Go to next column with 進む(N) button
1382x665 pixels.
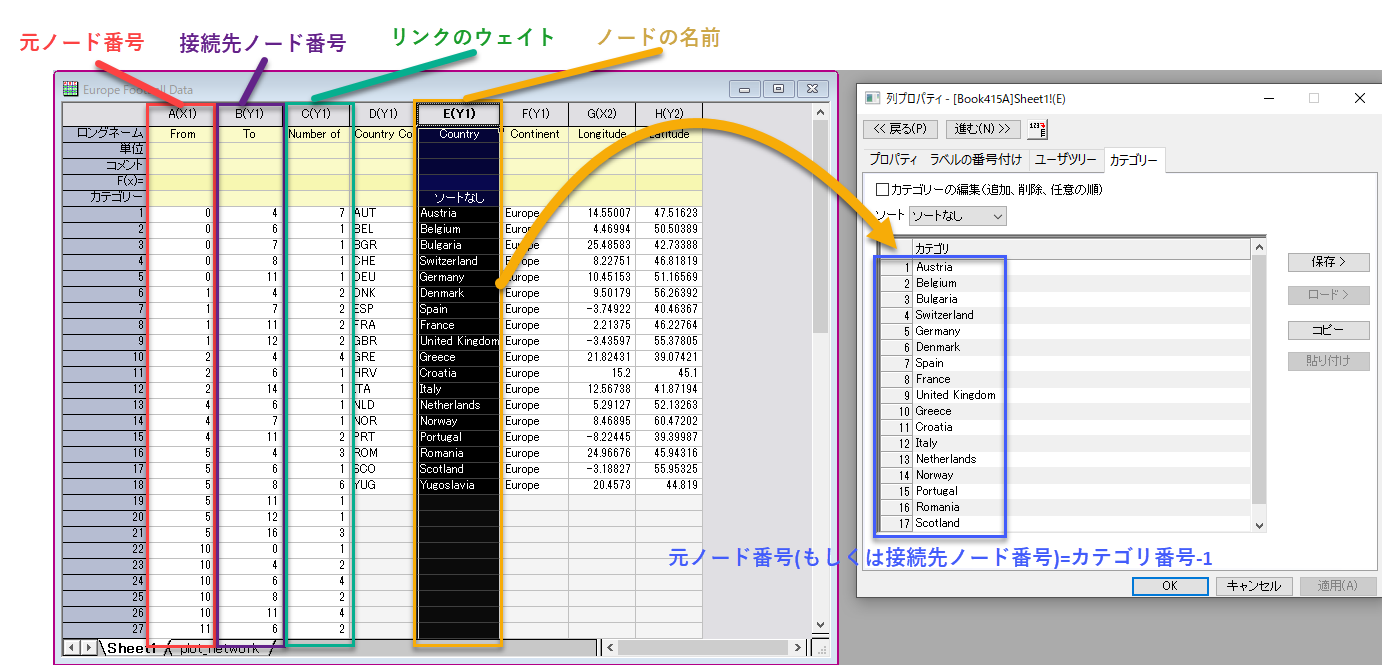click(984, 129)
